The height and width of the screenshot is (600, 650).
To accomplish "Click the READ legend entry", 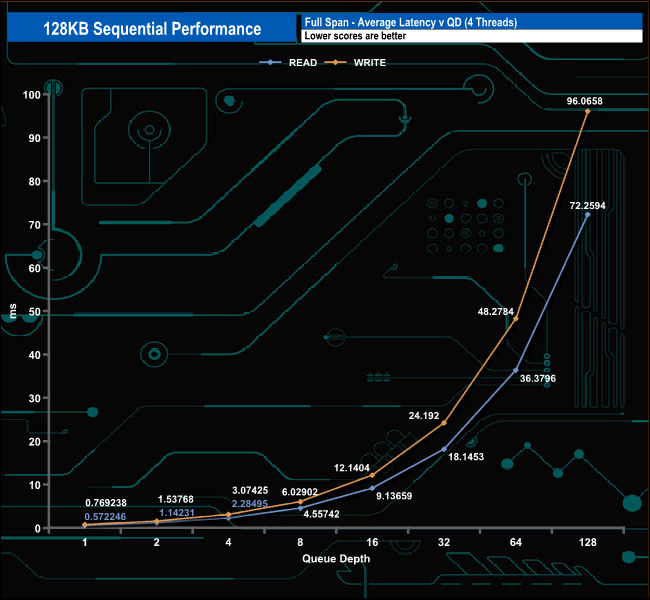I will click(288, 63).
